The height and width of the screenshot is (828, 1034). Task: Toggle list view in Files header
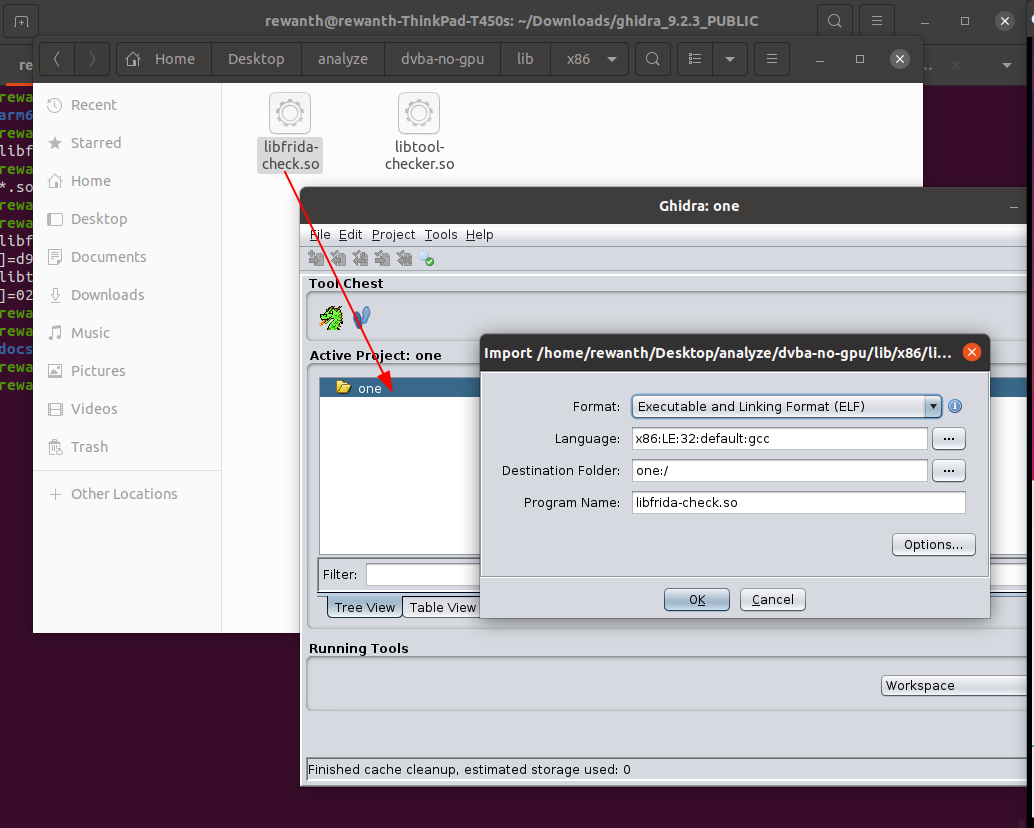[695, 59]
